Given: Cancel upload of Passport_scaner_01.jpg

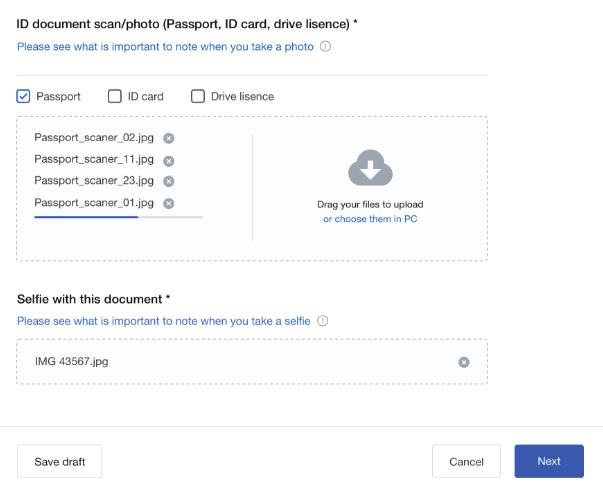Looking at the screenshot, I should point(169,203).
